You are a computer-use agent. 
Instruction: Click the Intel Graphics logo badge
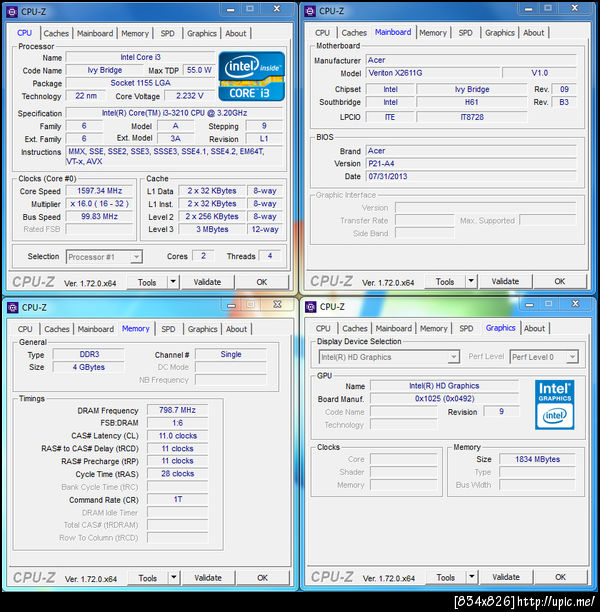tap(554, 405)
